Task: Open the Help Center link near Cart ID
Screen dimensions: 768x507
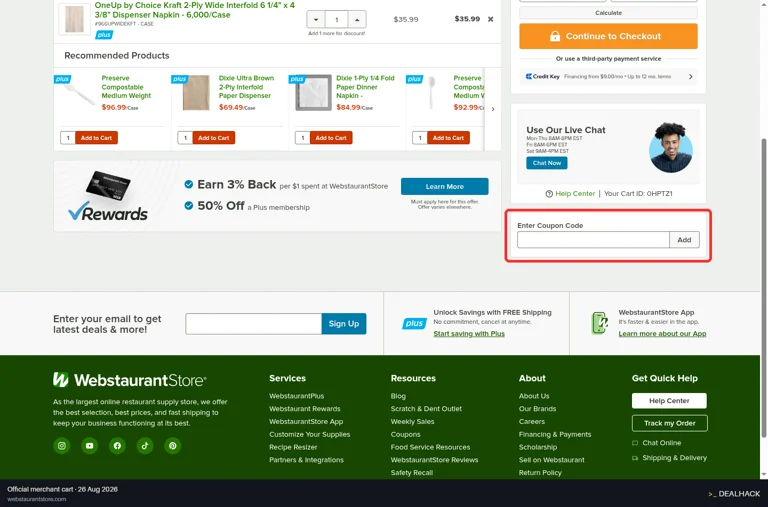Action: click(x=575, y=193)
